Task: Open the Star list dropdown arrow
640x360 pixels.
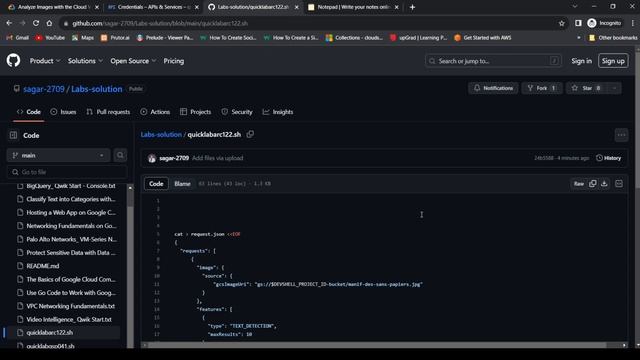Action: [x=614, y=88]
